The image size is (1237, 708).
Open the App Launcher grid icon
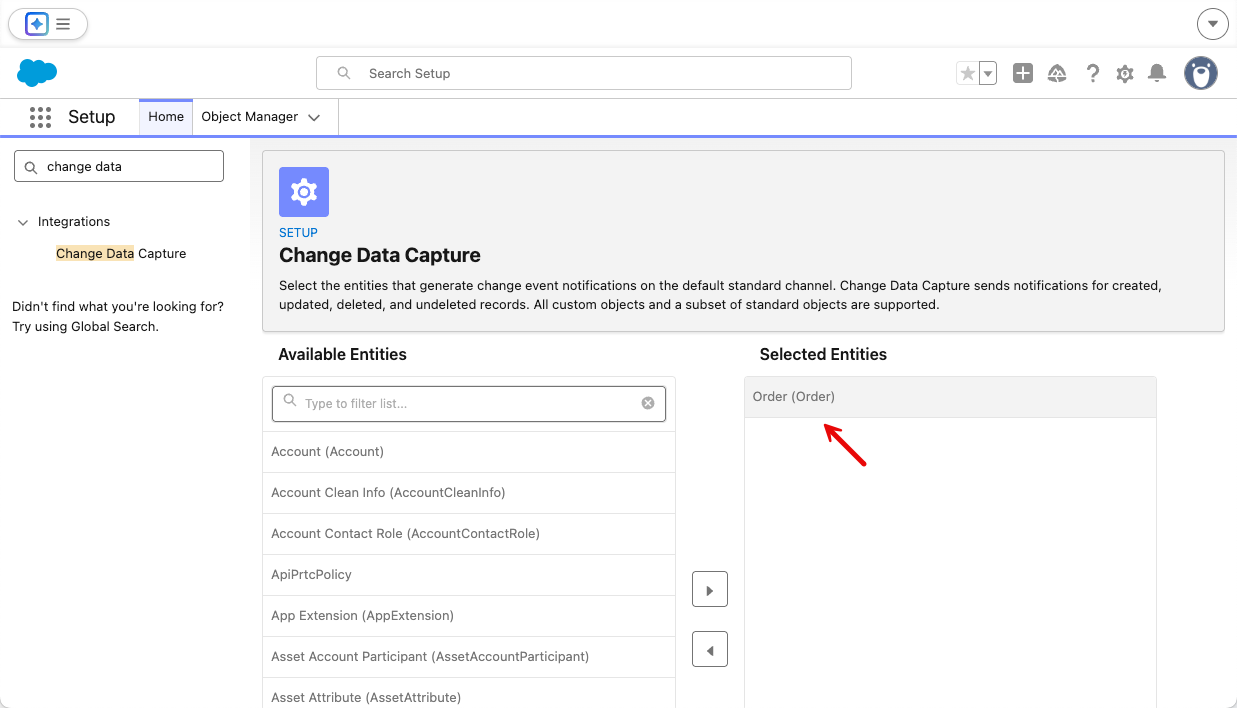pyautogui.click(x=40, y=117)
